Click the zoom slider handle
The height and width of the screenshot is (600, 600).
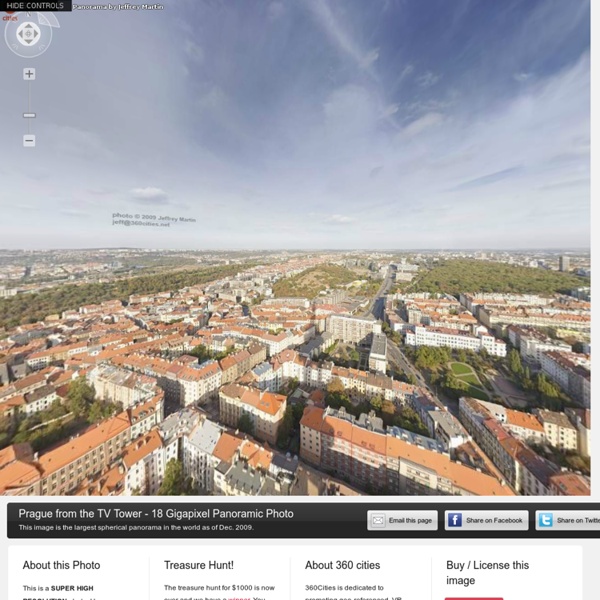[29, 115]
